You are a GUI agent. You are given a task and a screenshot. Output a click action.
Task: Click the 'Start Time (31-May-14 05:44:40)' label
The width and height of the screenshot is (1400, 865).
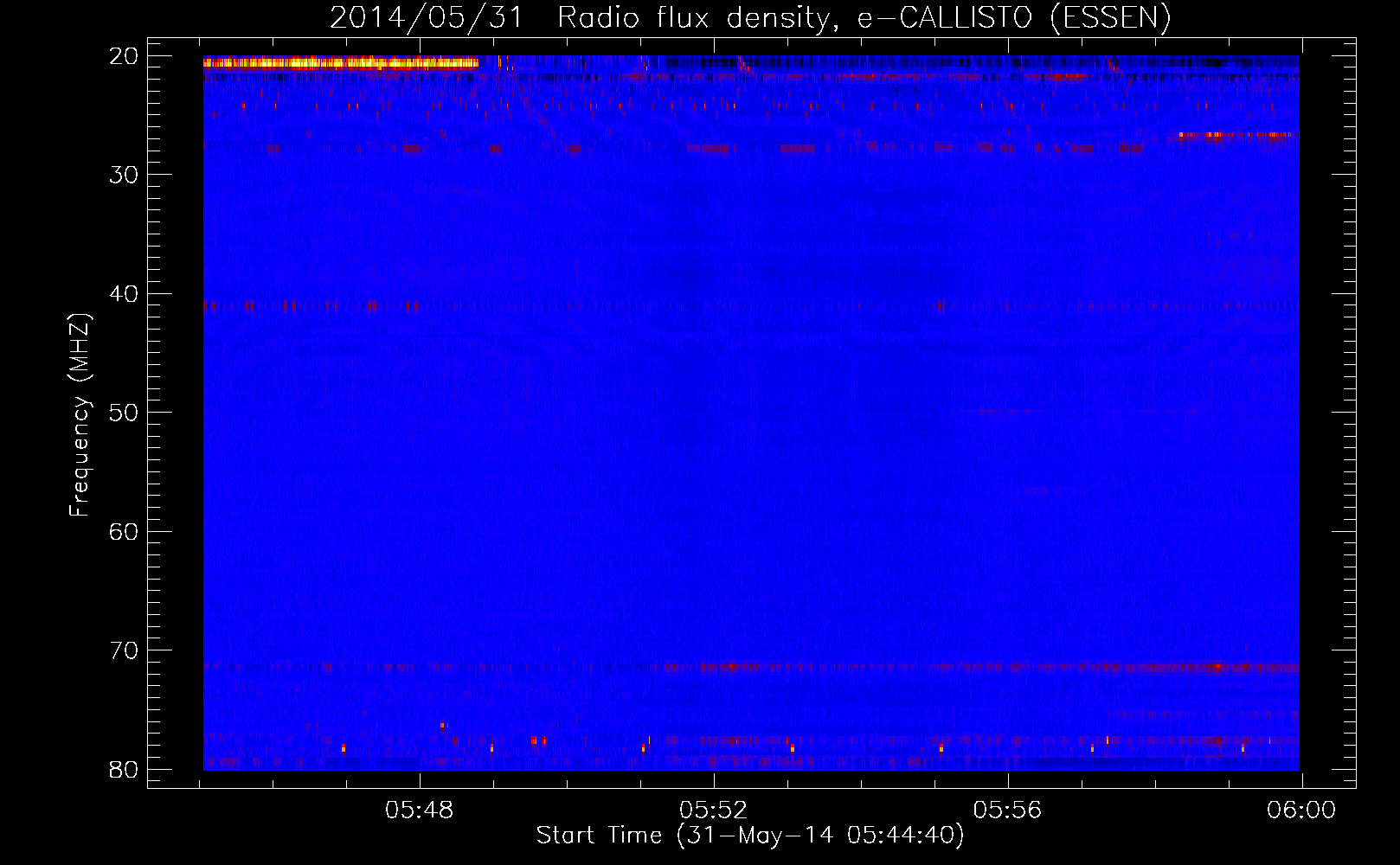(x=750, y=836)
